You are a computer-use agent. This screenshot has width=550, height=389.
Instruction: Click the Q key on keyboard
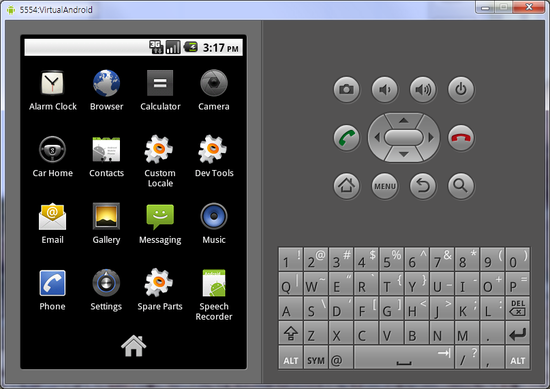(290, 284)
